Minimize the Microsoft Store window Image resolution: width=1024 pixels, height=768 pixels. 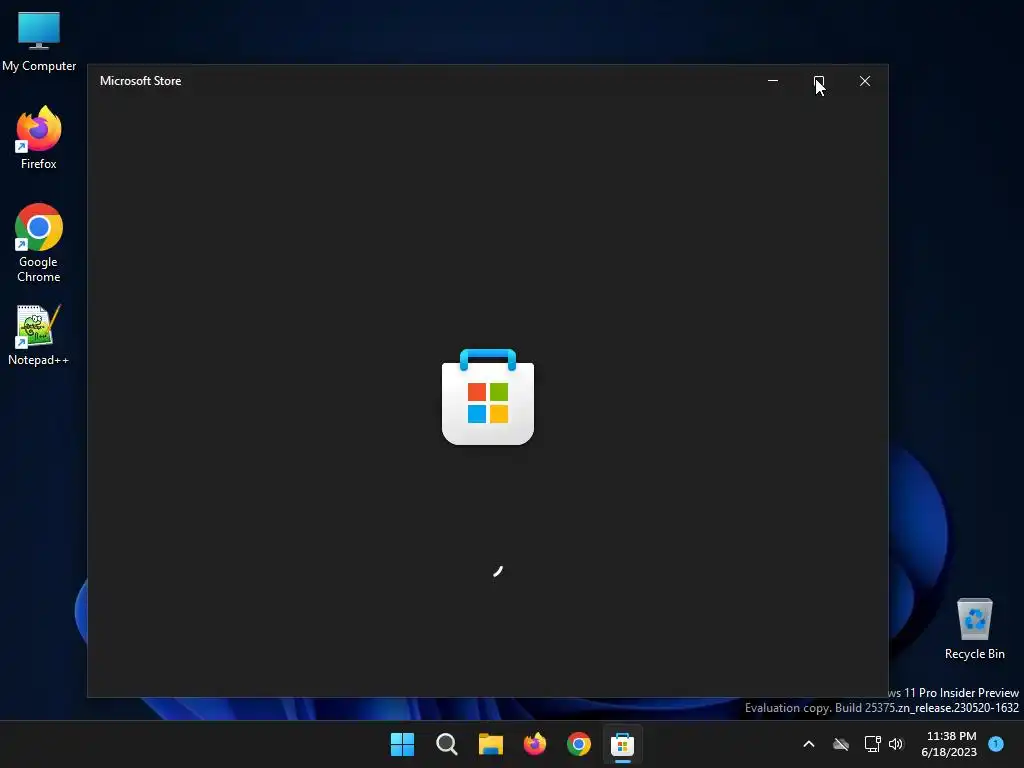773,81
